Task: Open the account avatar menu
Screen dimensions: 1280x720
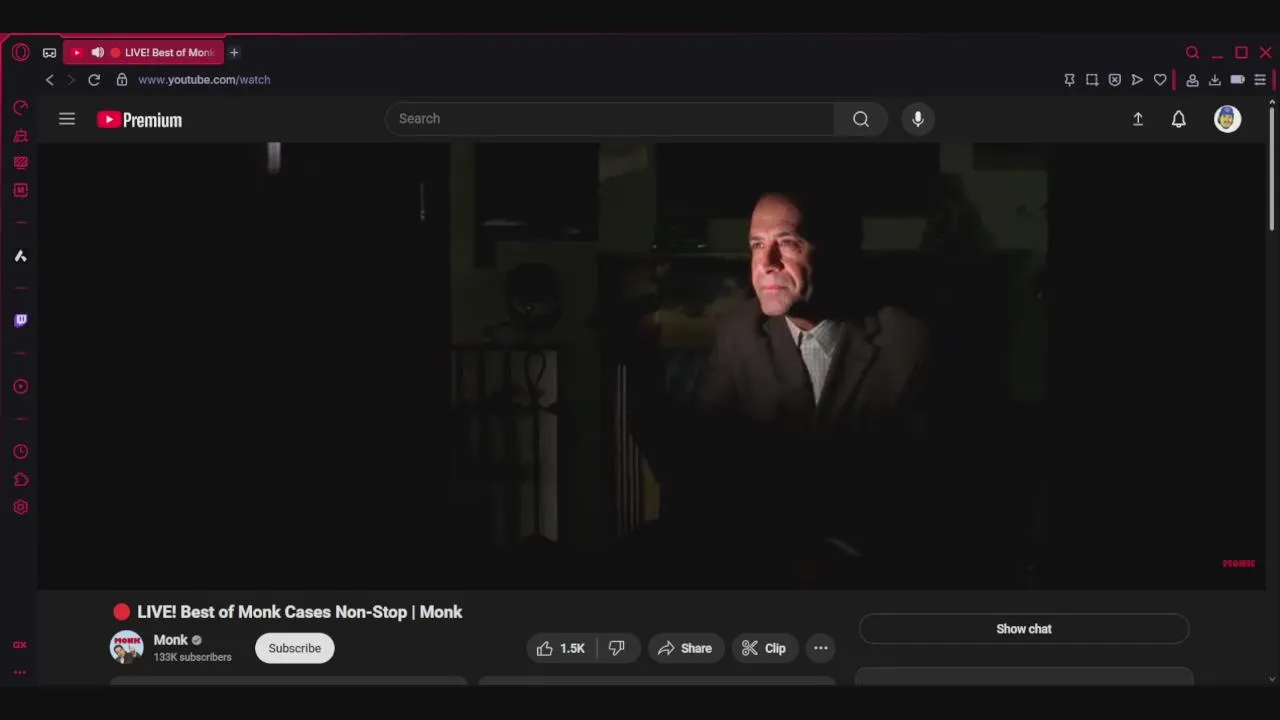Action: 1227,119
